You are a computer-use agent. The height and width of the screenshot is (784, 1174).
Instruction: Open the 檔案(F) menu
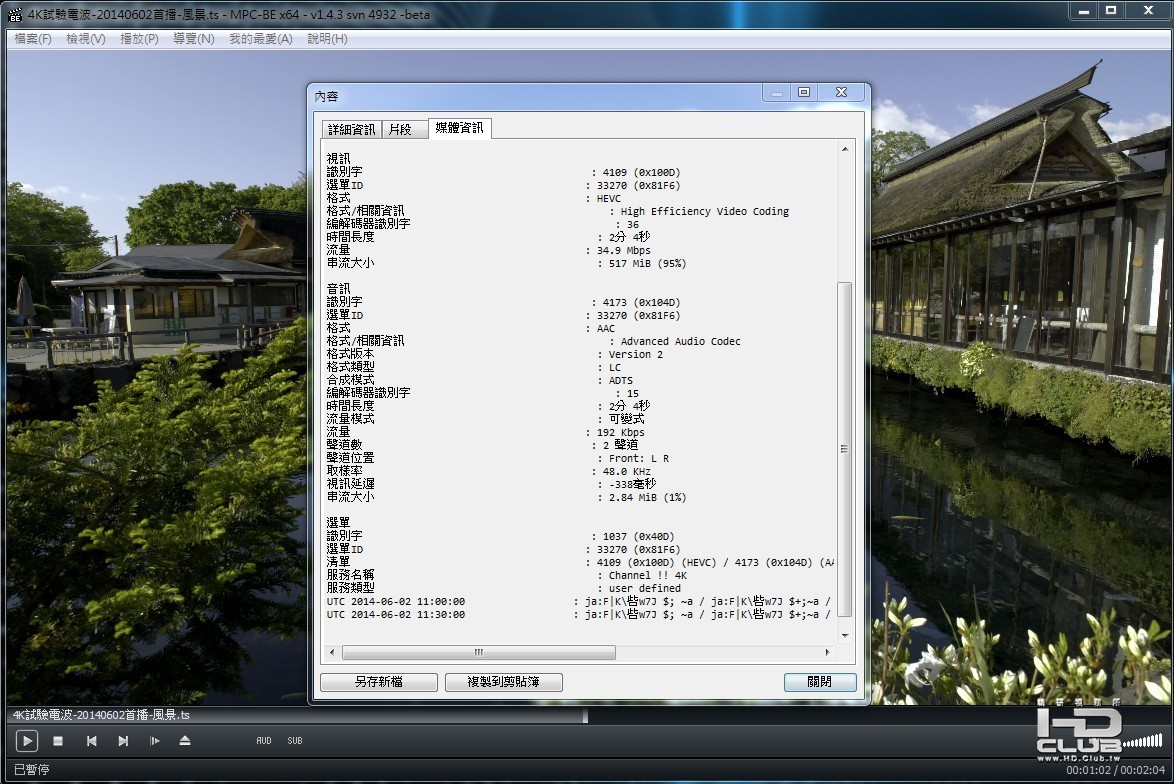tap(32, 39)
